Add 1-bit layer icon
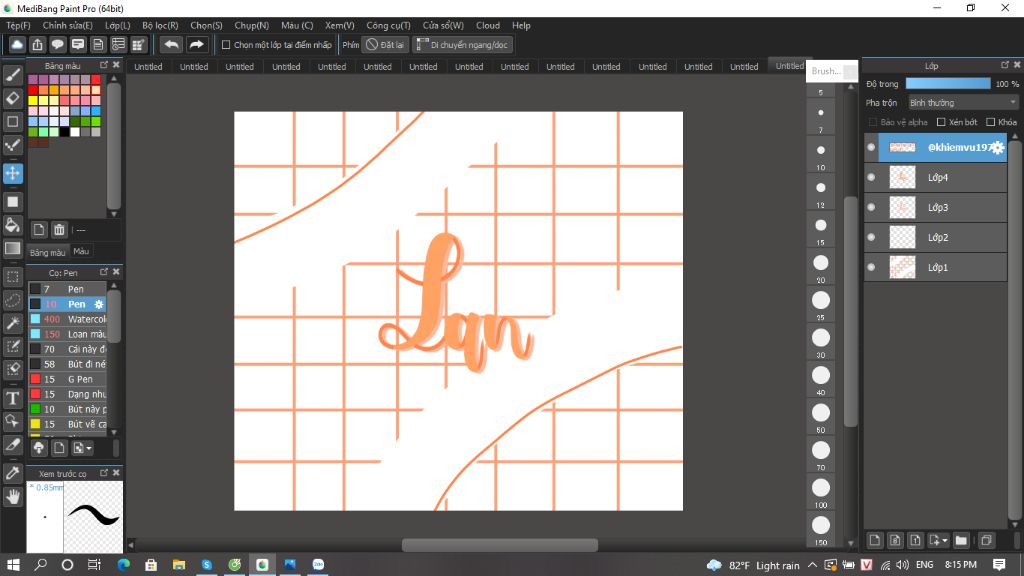The width and height of the screenshot is (1024, 576). point(916,540)
